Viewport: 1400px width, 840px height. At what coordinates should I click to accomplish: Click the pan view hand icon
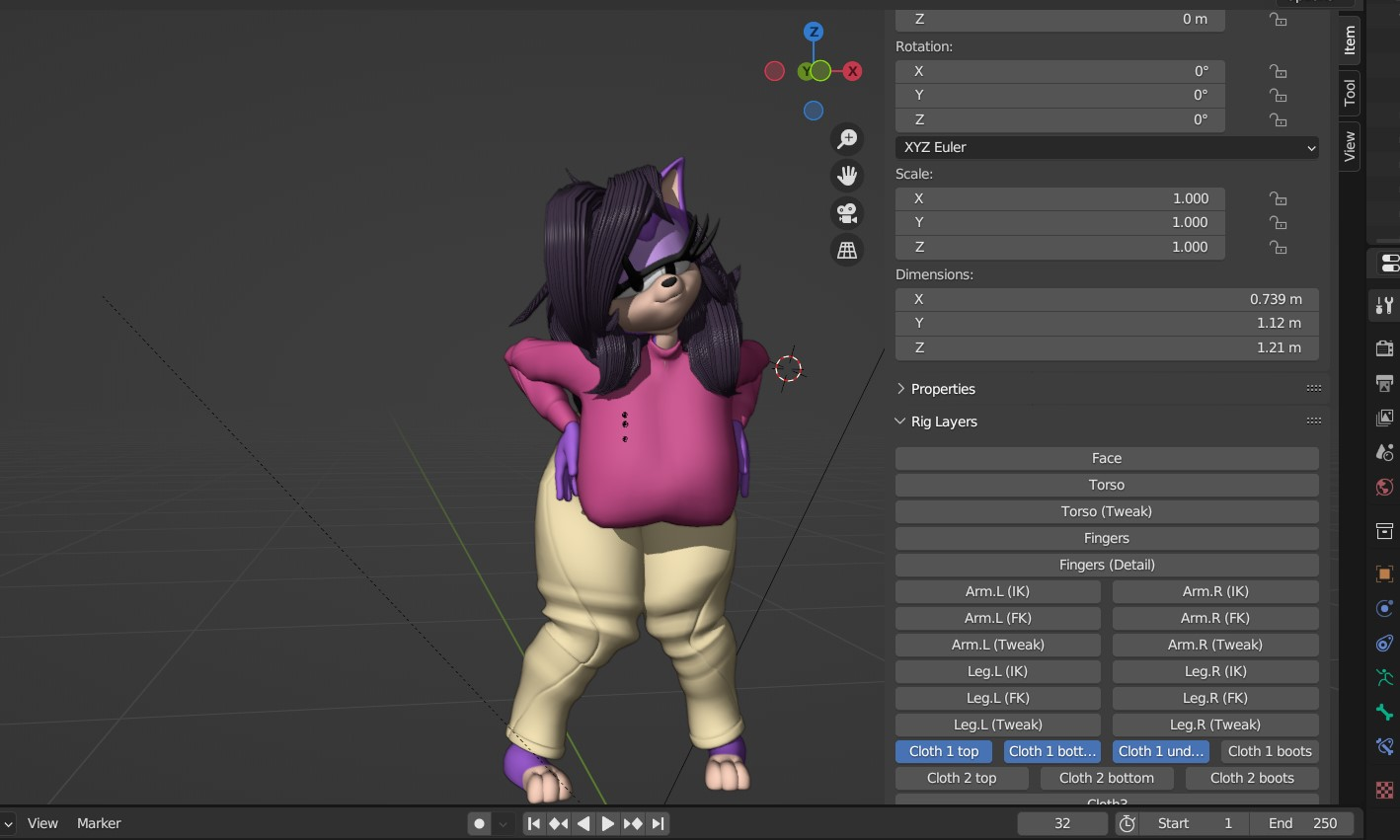tap(846, 176)
